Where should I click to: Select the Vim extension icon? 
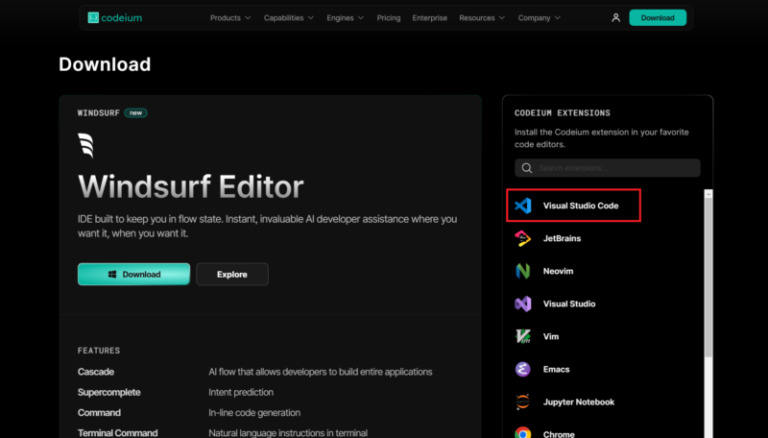point(522,336)
